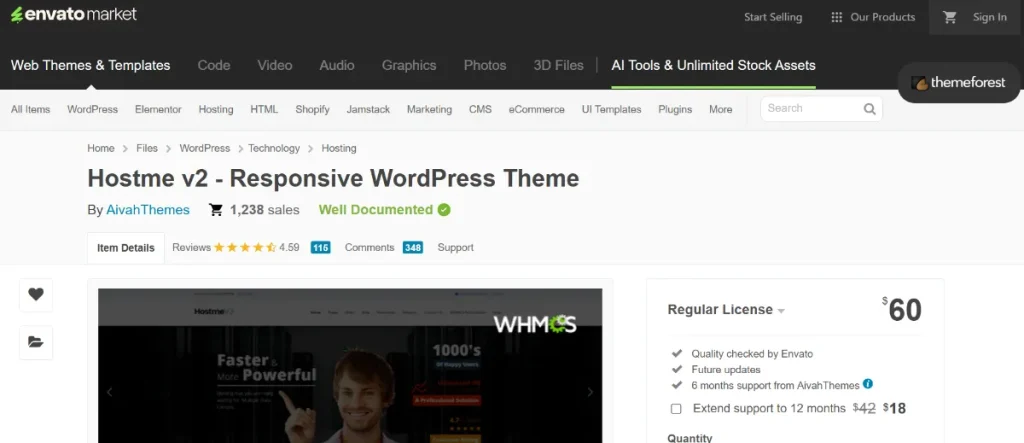Add item to favorites heart icon

point(36,295)
